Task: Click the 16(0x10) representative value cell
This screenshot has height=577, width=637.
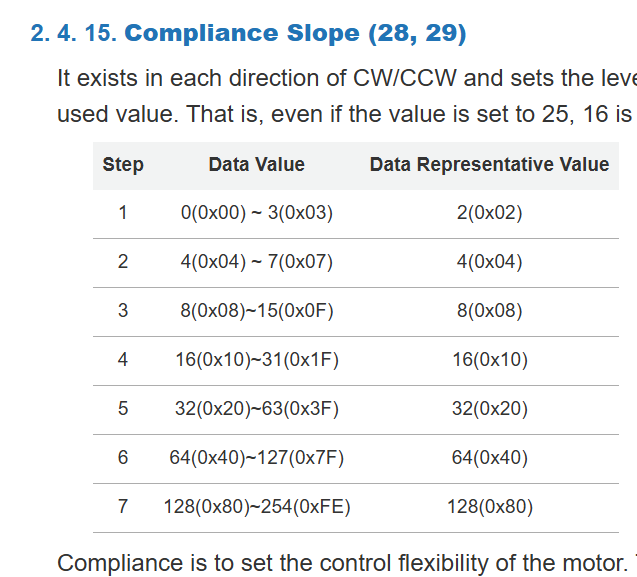Action: click(x=489, y=360)
